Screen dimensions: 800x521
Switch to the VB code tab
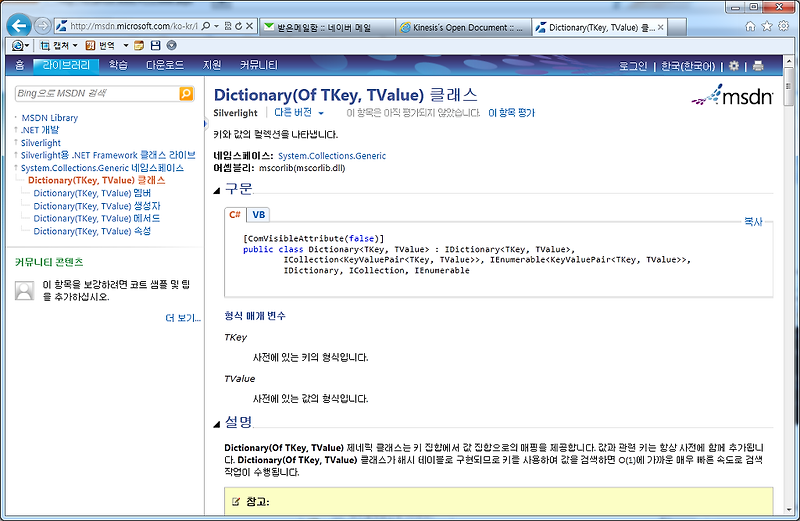click(259, 215)
